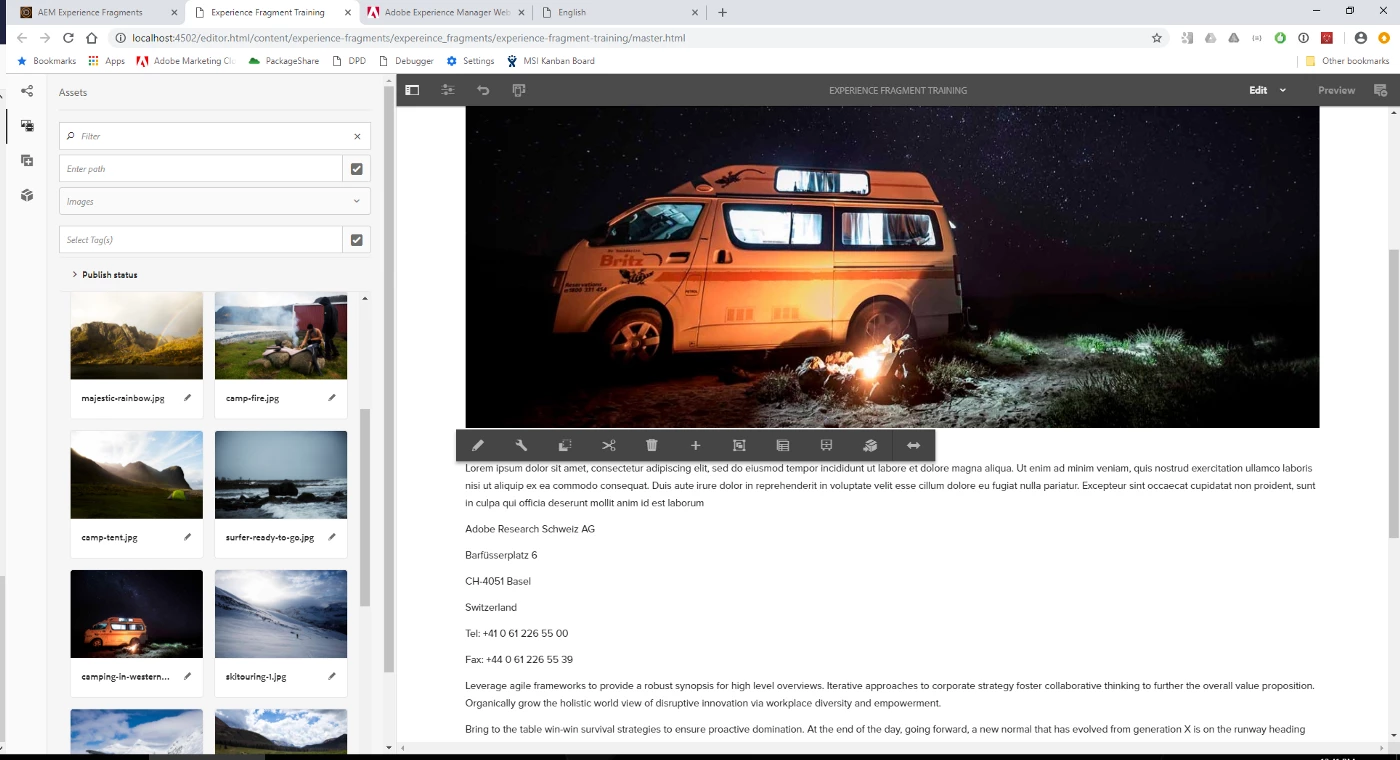Screen dimensions: 1400x760
Task: Toggle the checkbox beside Select Tag(s) field
Action: click(x=357, y=240)
